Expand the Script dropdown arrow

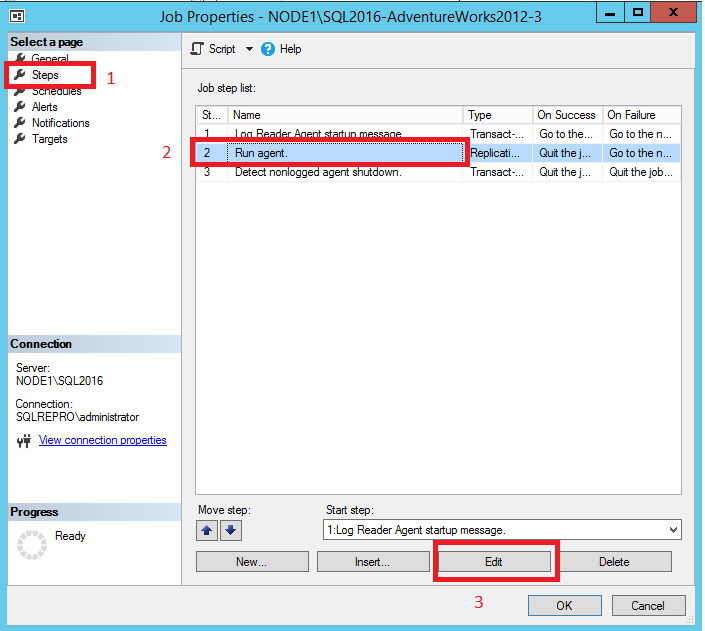tap(249, 49)
